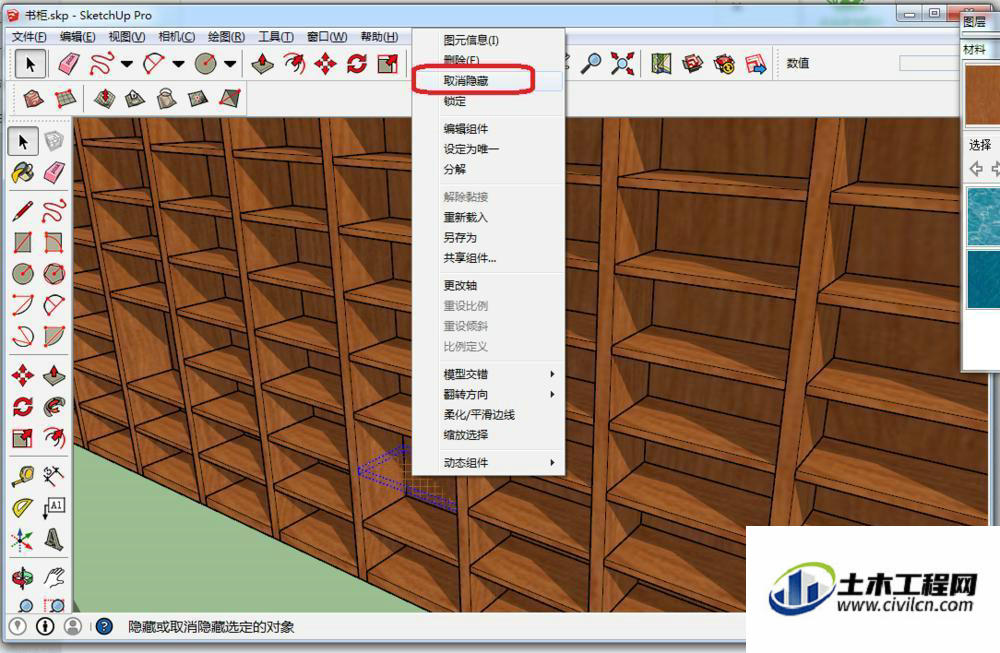This screenshot has width=1000, height=653.
Task: Open the 绘图(R) menu
Action: [226, 36]
